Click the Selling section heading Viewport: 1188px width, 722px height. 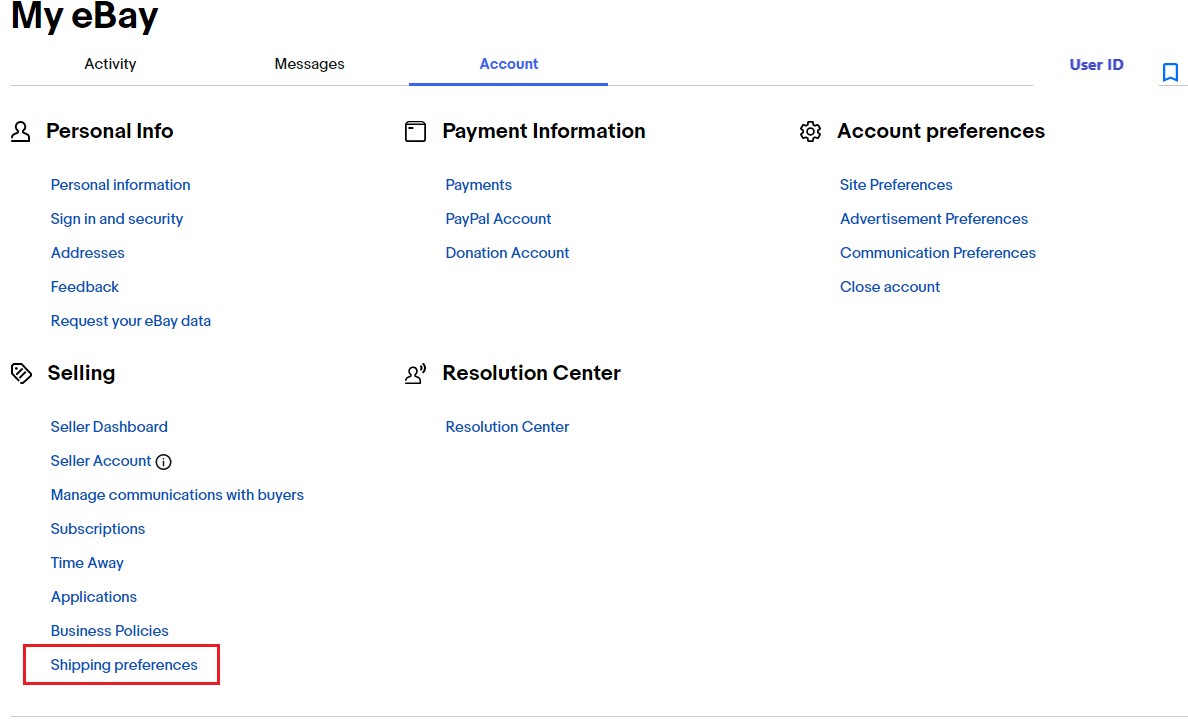coord(81,374)
